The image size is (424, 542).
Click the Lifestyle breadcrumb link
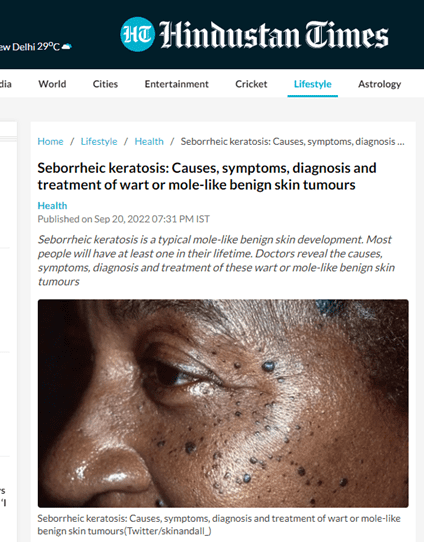[x=99, y=141]
